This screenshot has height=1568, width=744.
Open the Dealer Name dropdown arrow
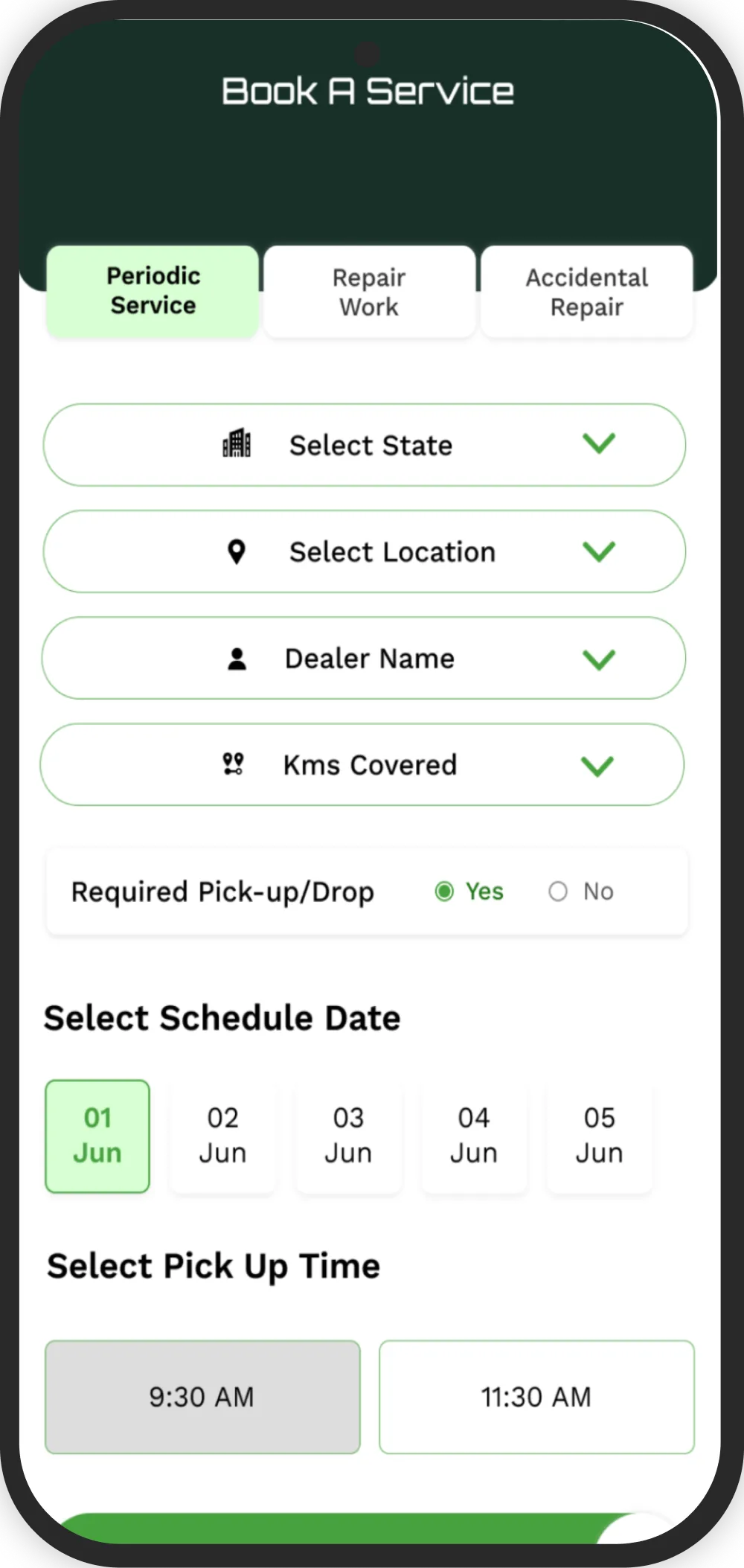click(599, 659)
